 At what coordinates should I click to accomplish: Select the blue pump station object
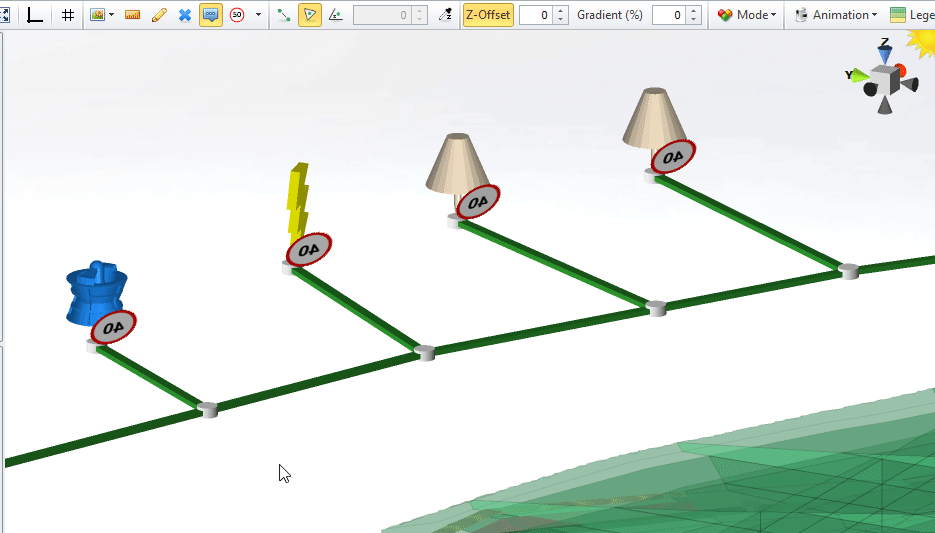(95, 293)
